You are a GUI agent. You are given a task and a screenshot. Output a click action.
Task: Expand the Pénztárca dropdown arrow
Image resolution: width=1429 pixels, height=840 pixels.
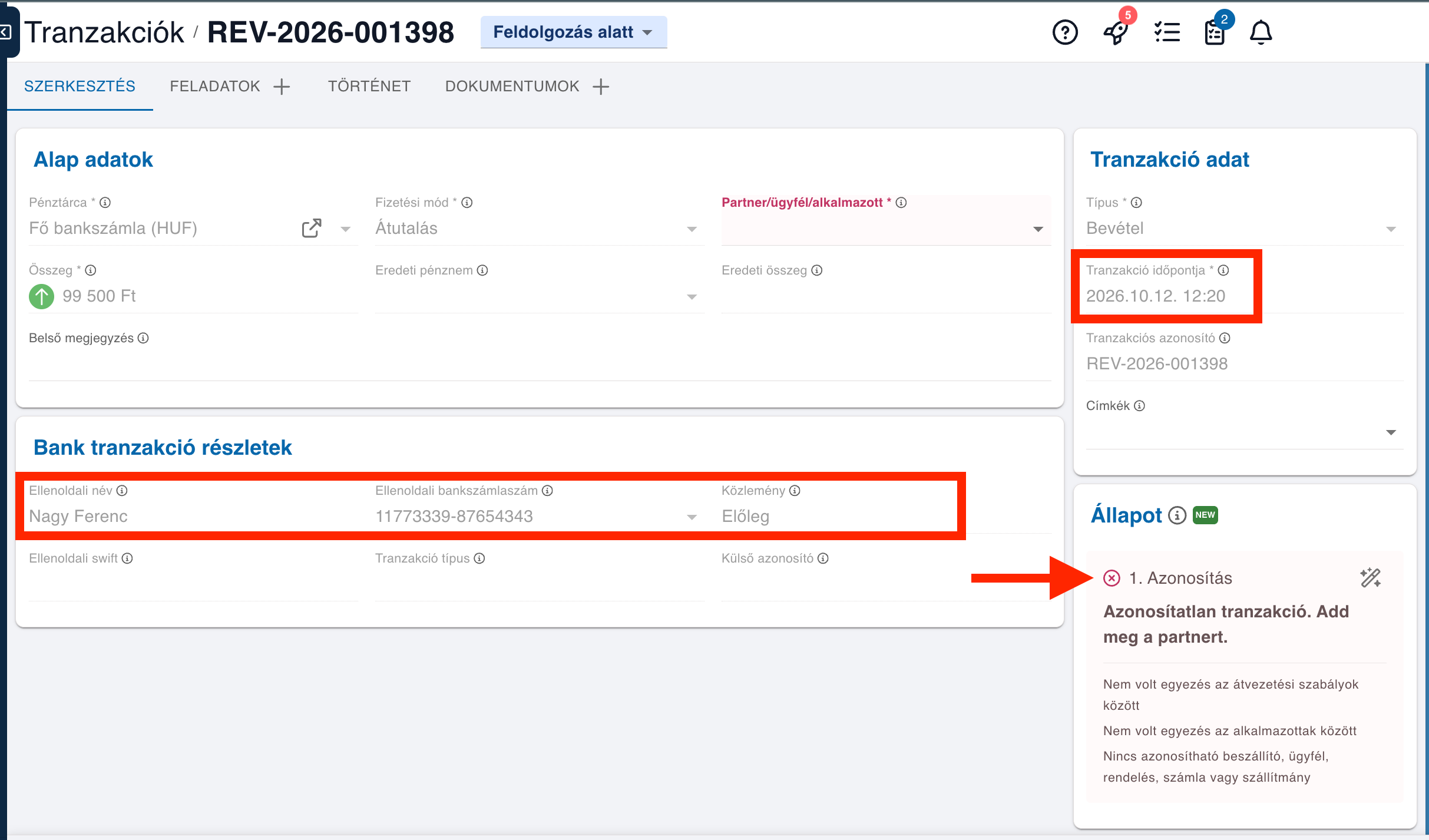click(346, 229)
